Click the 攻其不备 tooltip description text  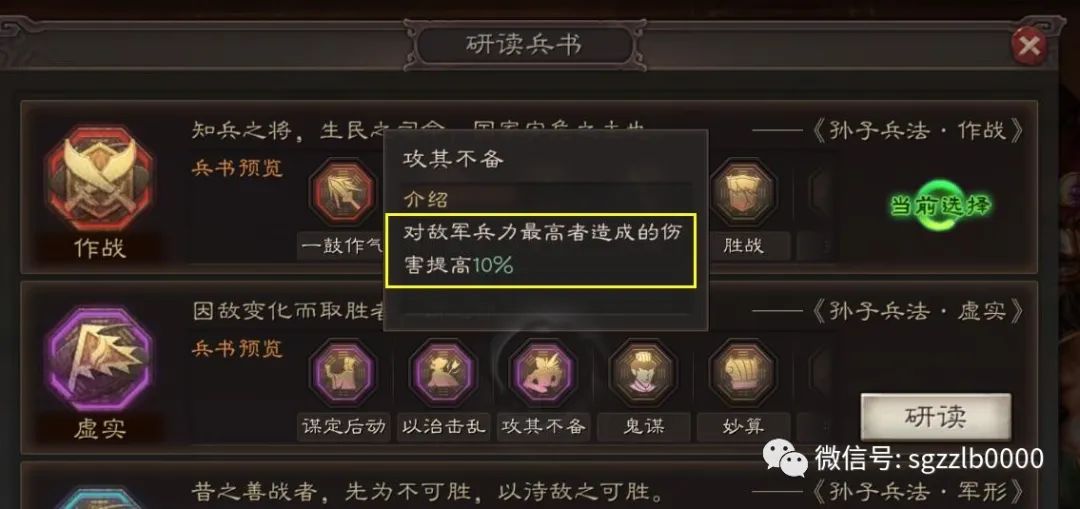[x=542, y=249]
